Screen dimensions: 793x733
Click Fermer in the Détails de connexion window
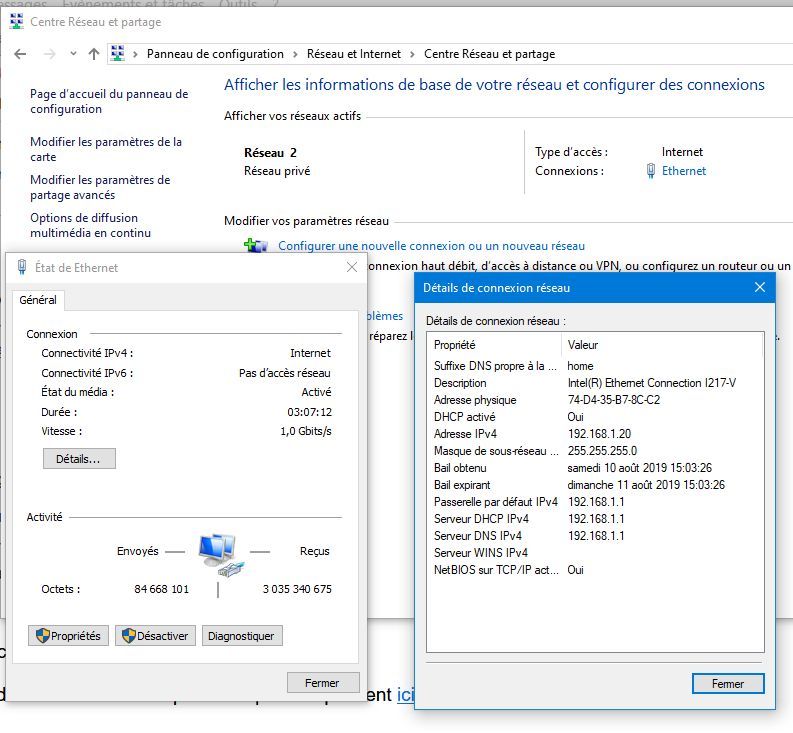pos(727,684)
